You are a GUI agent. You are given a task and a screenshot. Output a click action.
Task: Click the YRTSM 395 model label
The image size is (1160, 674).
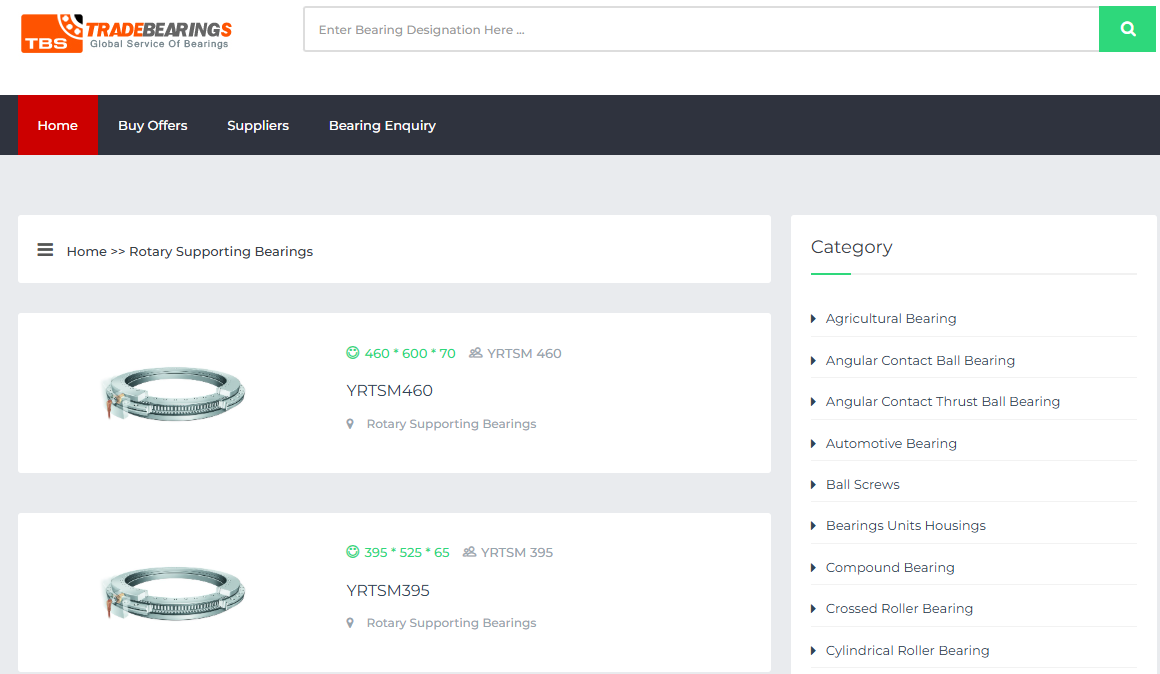click(517, 553)
